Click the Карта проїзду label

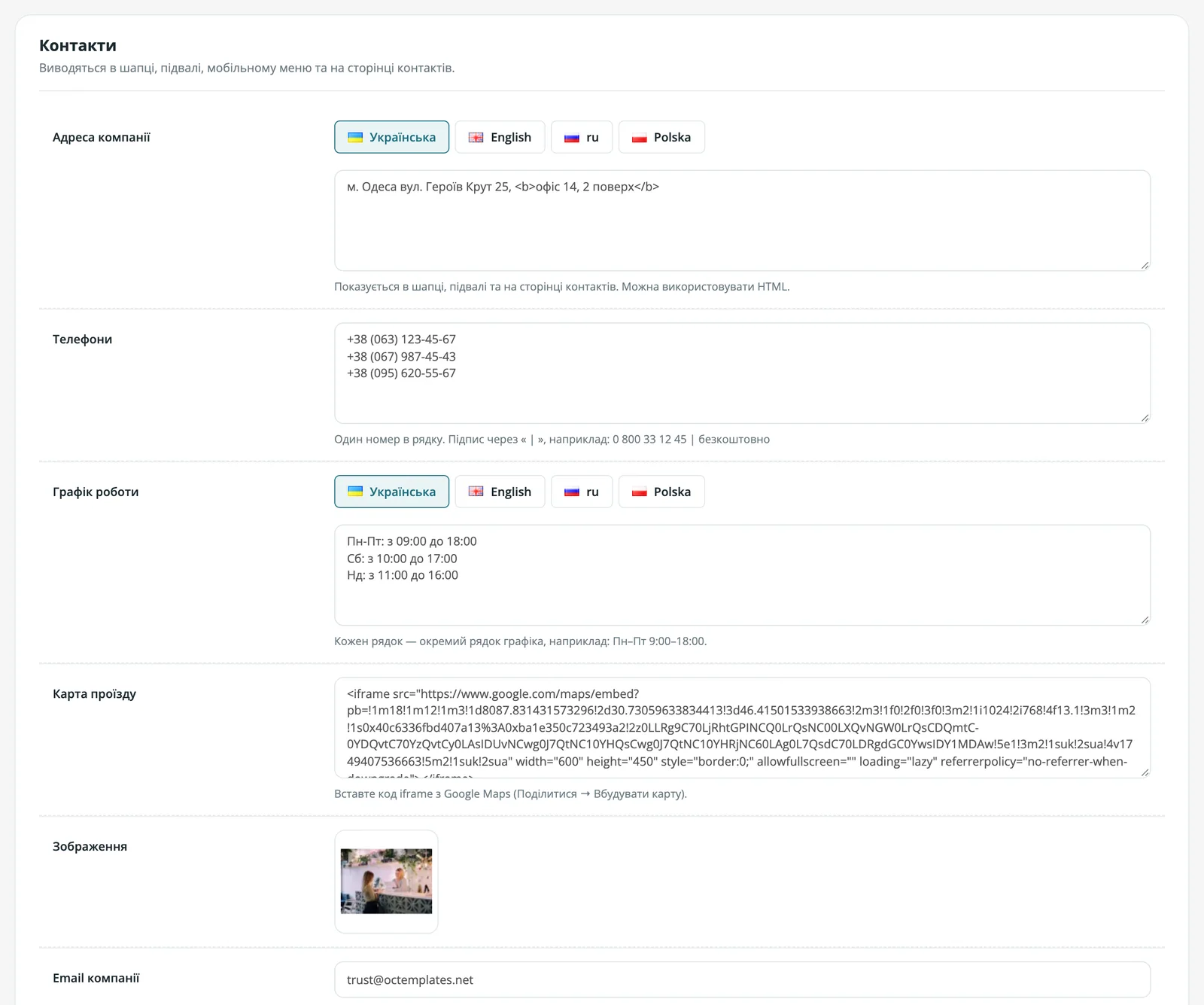pyautogui.click(x=94, y=694)
